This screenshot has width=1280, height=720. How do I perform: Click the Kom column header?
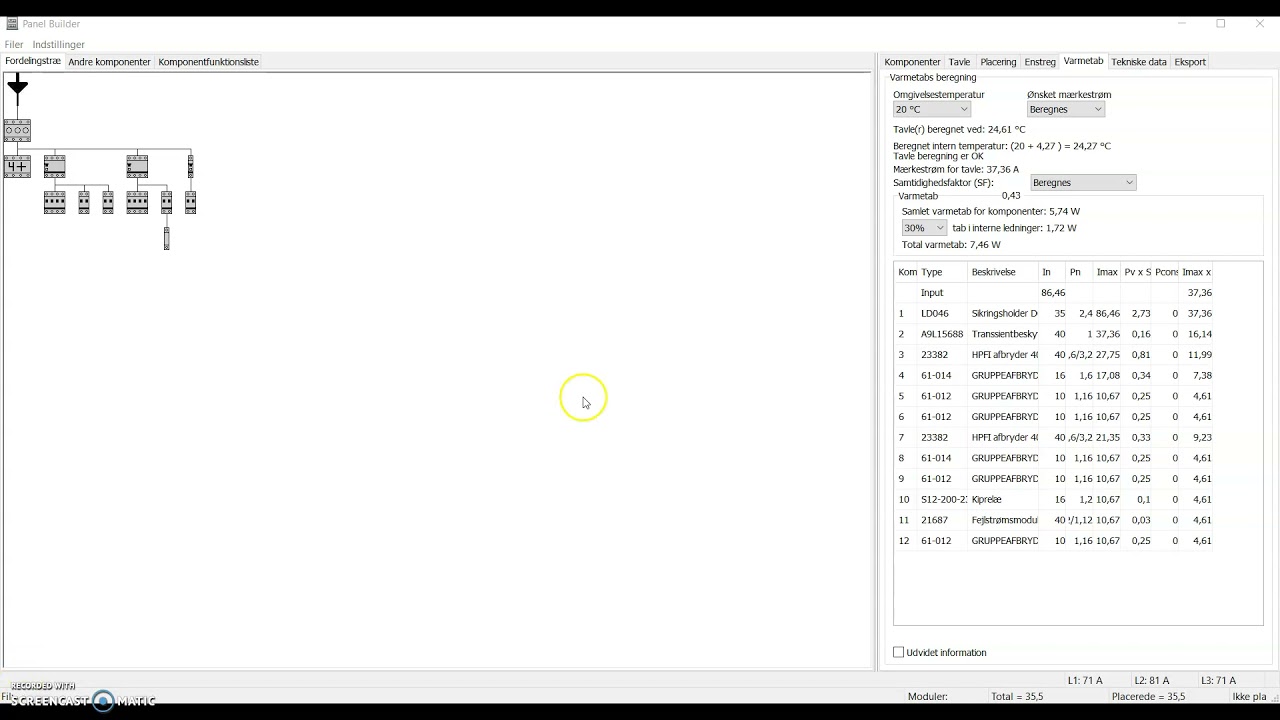coord(907,272)
